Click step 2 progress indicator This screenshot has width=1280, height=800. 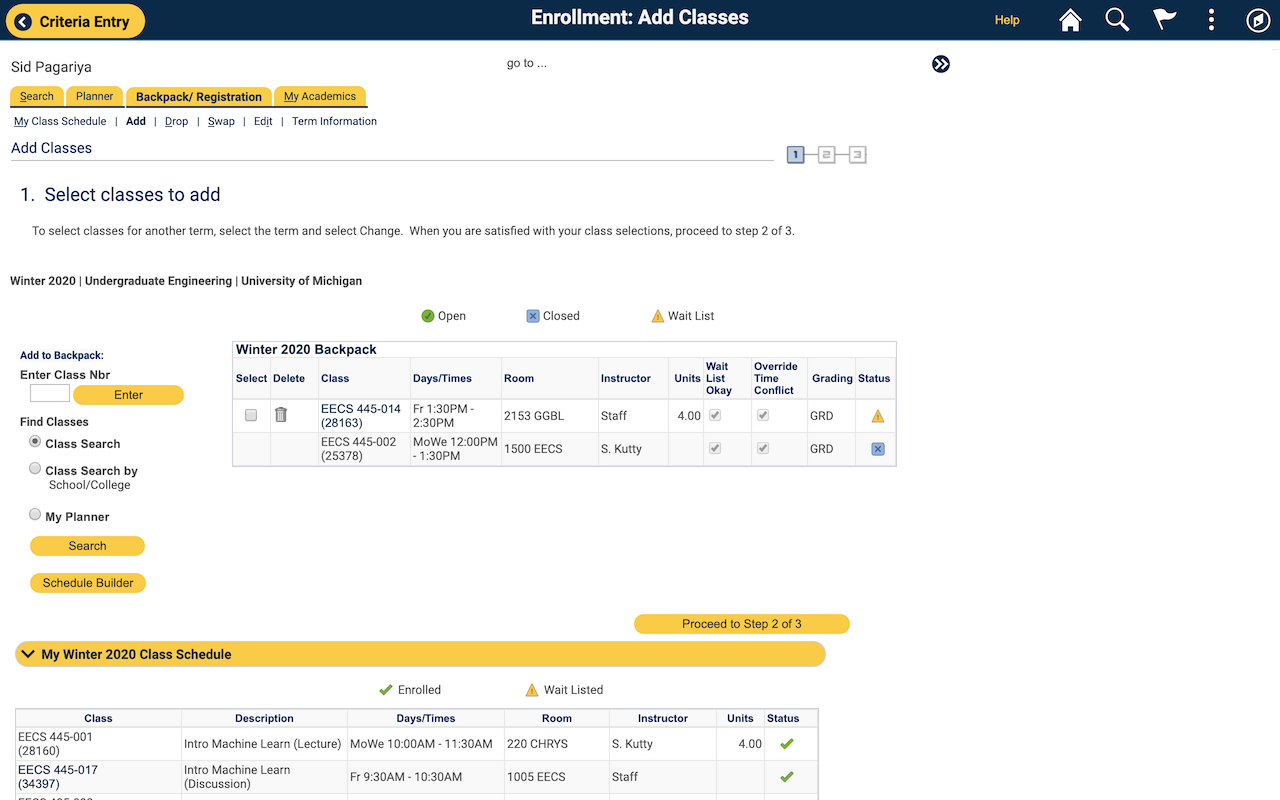coord(826,155)
